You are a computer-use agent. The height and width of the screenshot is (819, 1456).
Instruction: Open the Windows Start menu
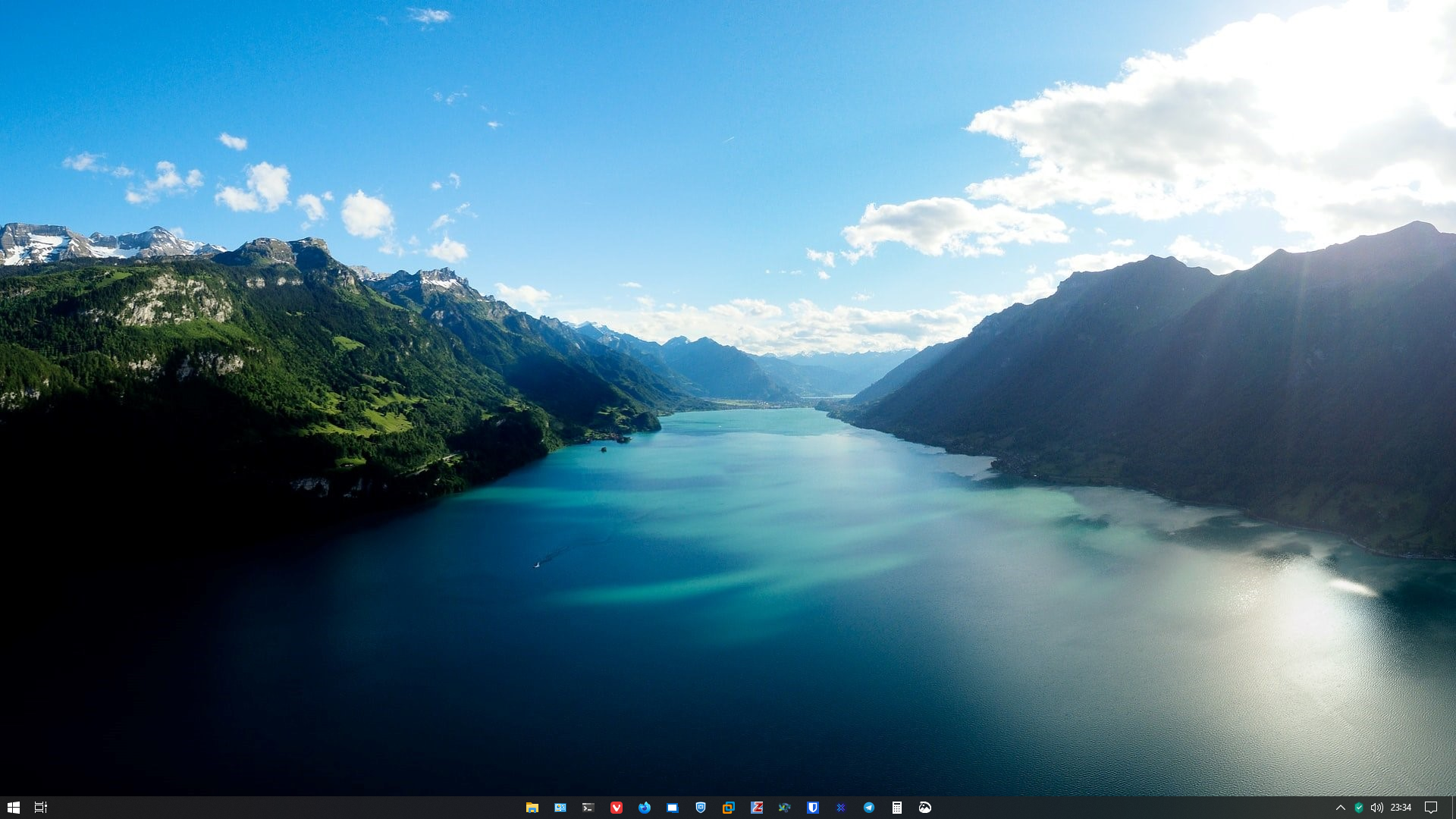pos(13,808)
